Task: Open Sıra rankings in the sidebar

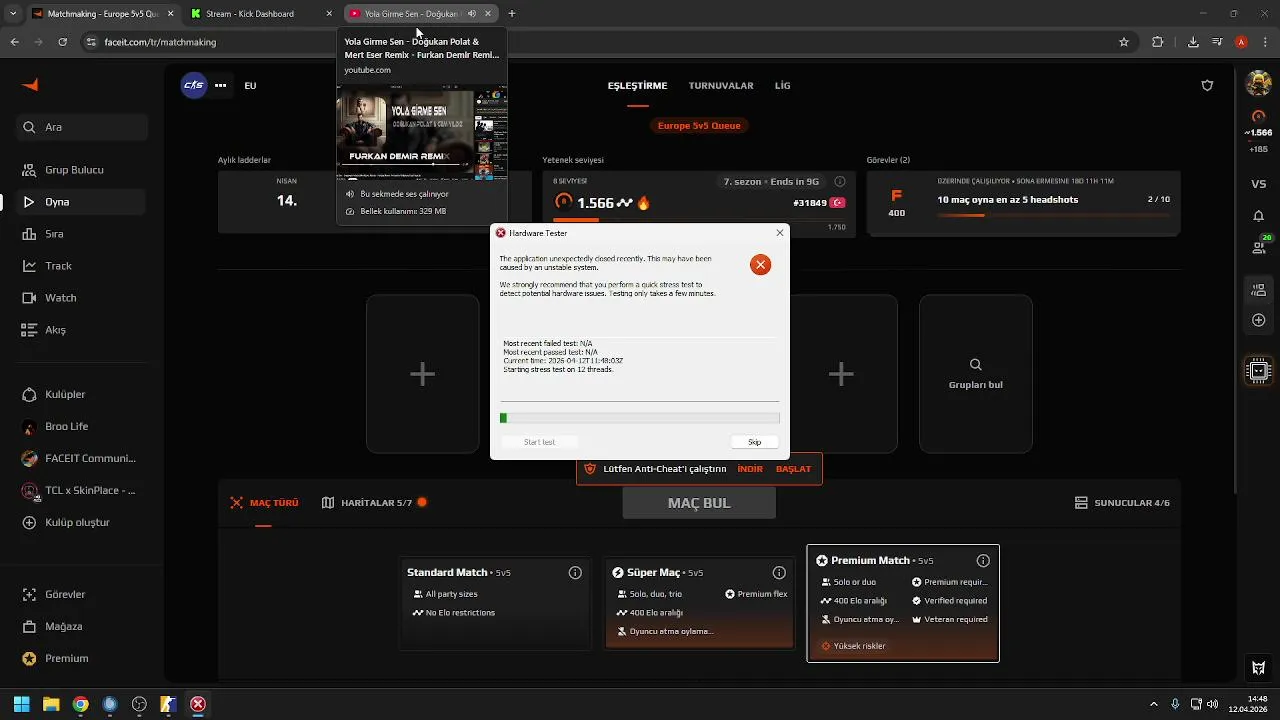Action: tap(82, 234)
